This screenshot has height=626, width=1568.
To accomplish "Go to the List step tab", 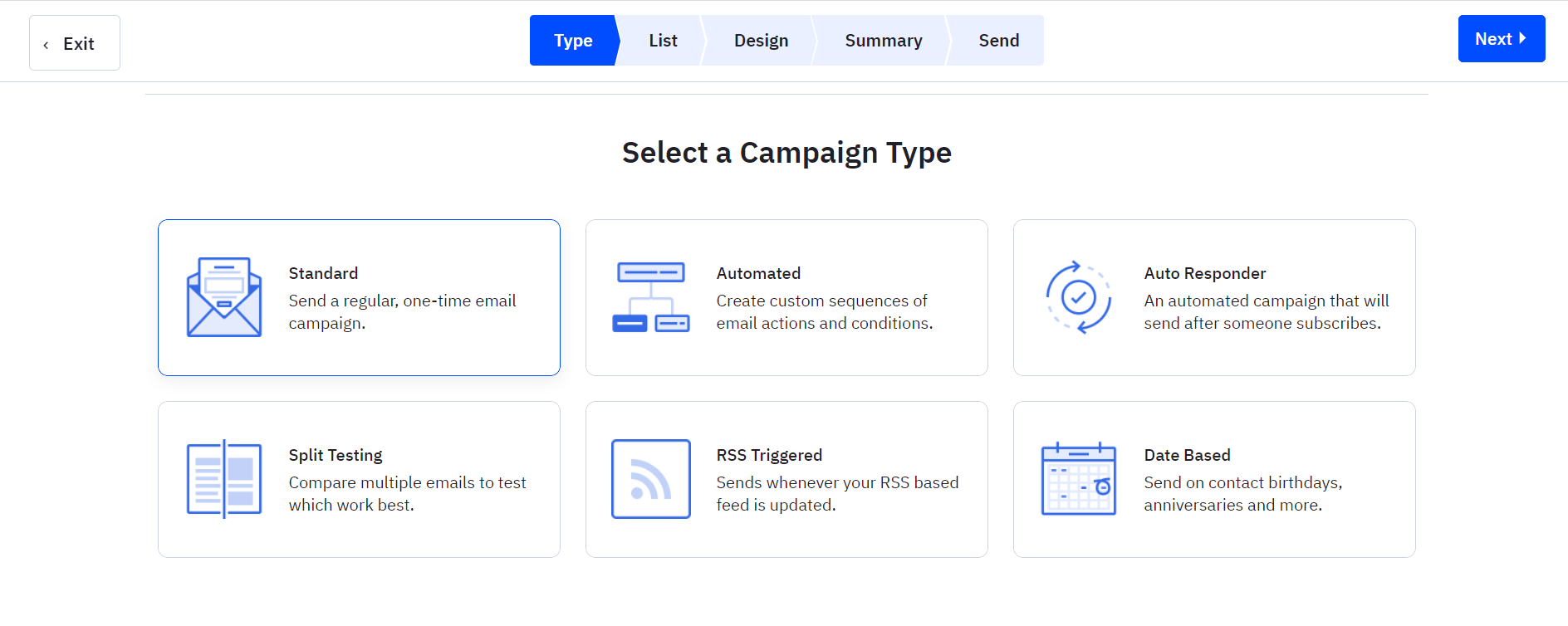I will pyautogui.click(x=663, y=40).
